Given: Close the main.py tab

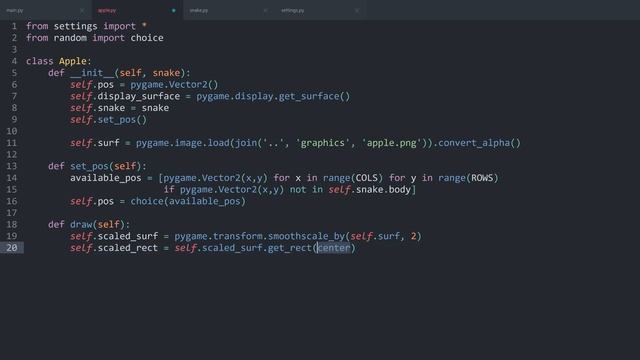Looking at the screenshot, I should tap(82, 11).
